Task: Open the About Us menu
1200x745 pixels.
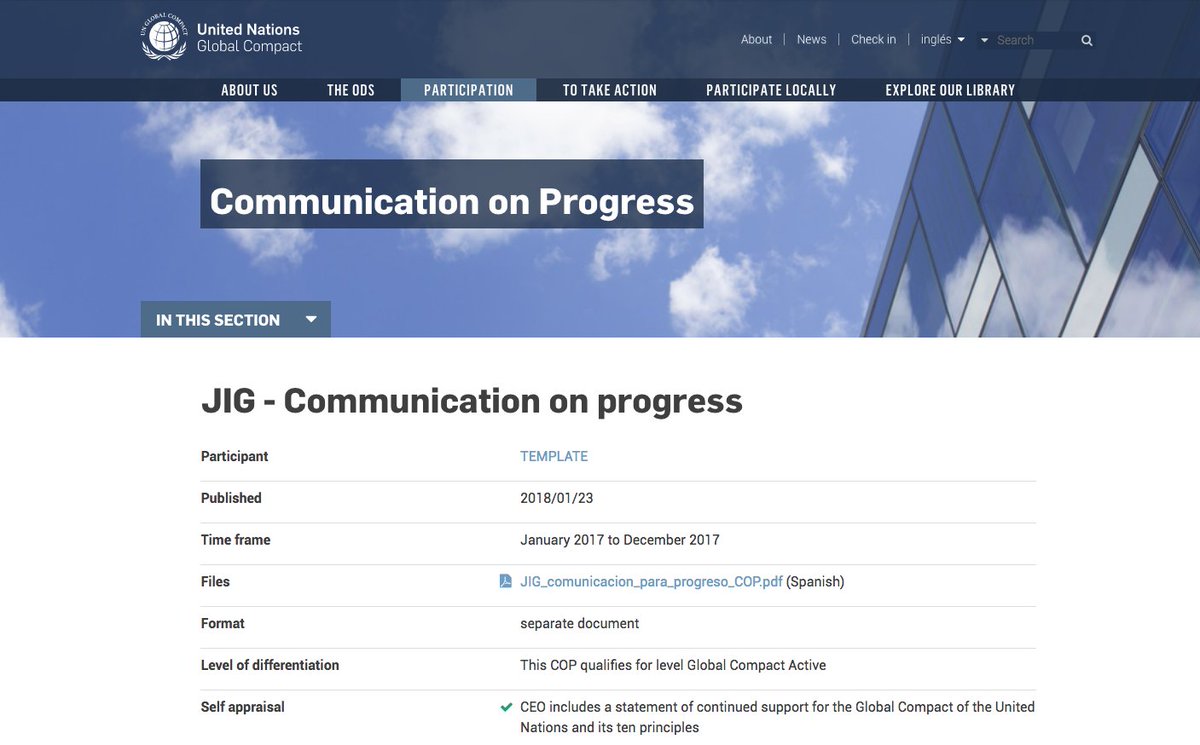Action: (249, 90)
